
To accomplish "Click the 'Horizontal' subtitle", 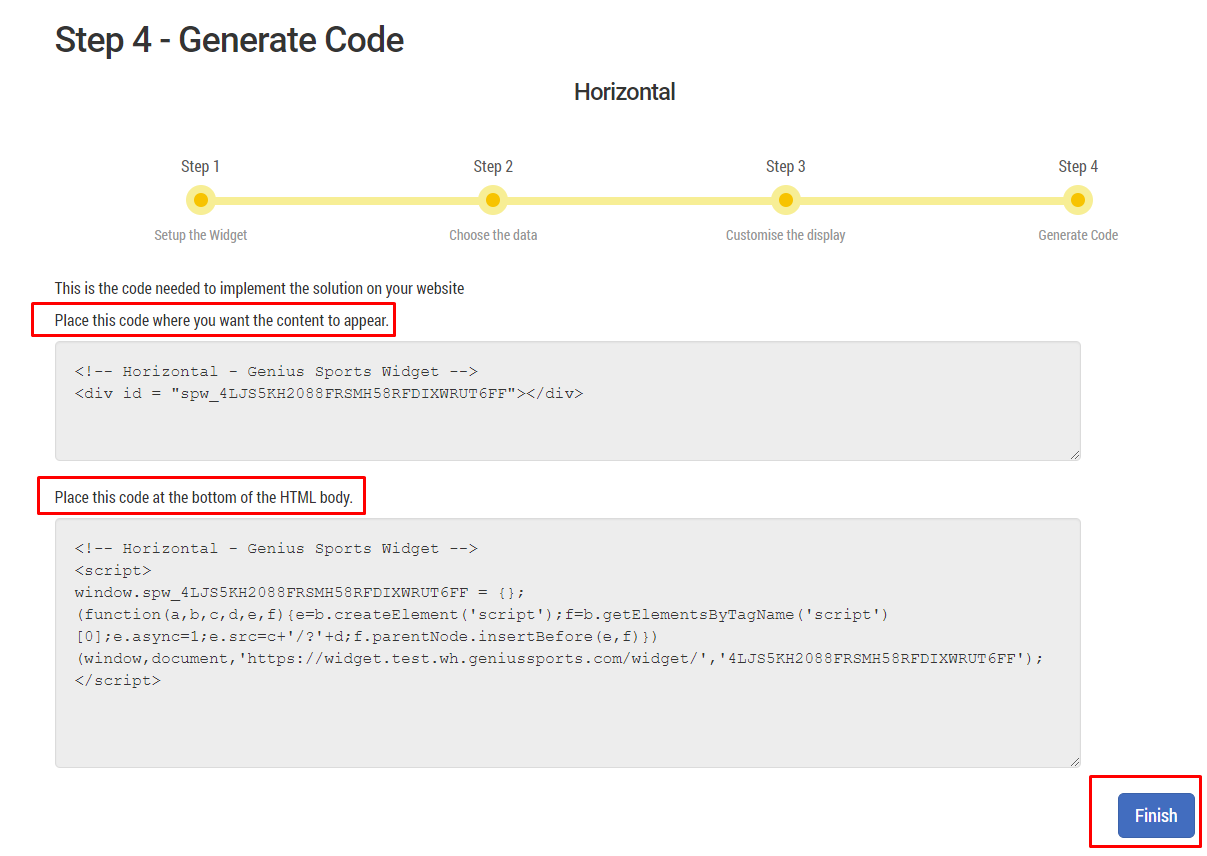I will [625, 92].
